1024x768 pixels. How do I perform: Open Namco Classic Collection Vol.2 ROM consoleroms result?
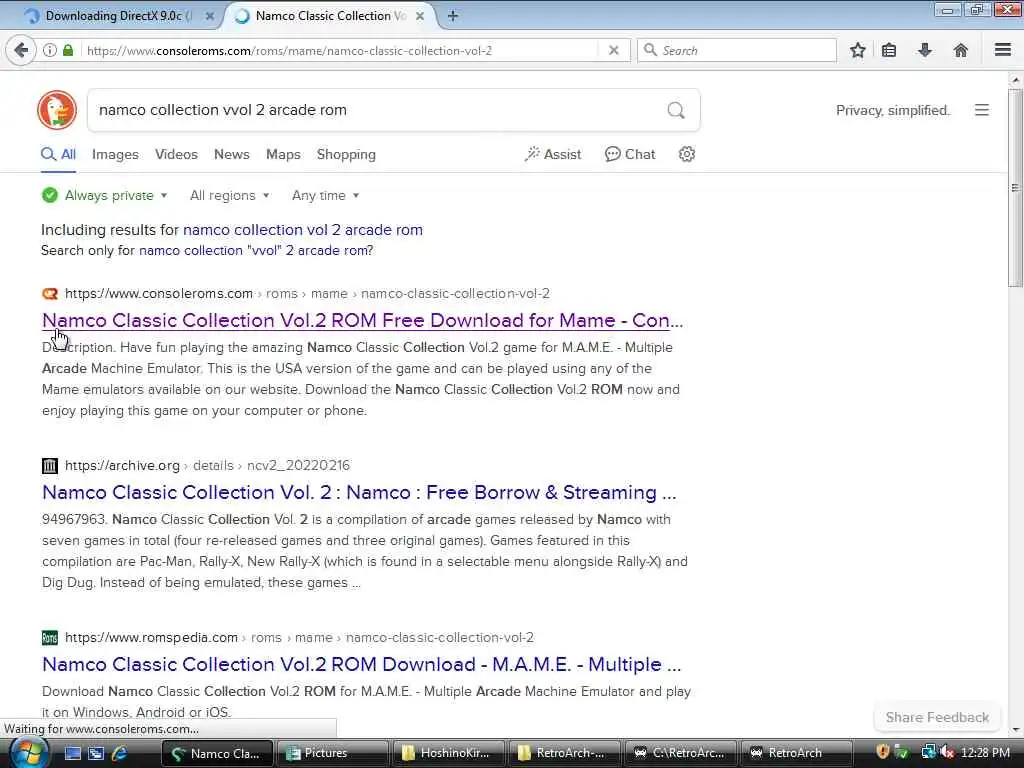362,321
